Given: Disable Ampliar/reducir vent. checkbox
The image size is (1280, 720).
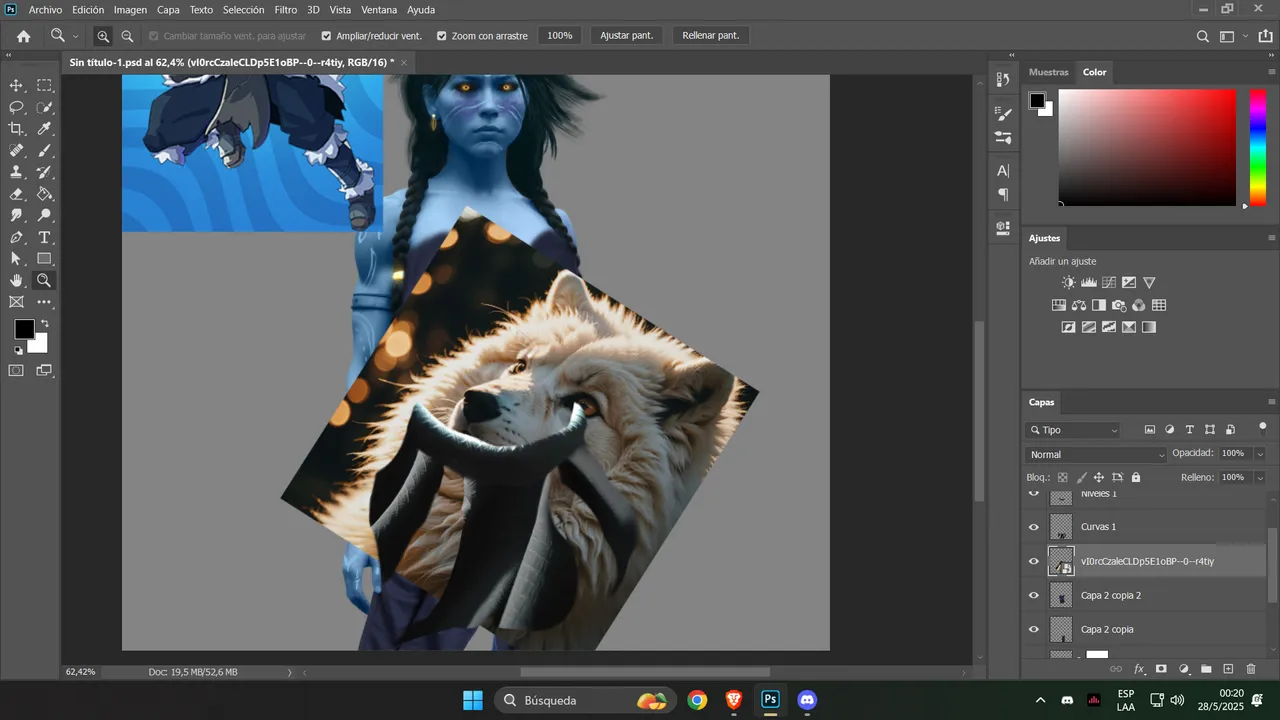Looking at the screenshot, I should 326,36.
